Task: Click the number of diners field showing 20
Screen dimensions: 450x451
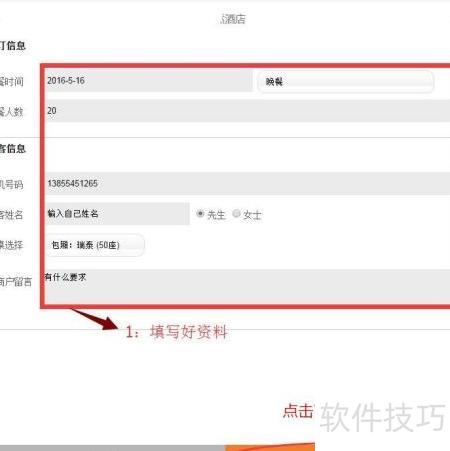Action: click(248, 111)
